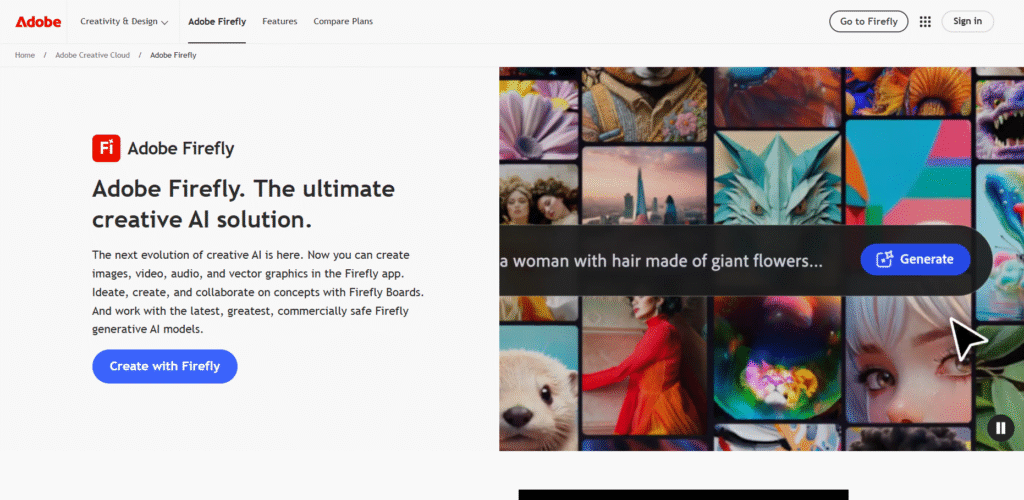Click the Create with Firefly button

(165, 366)
